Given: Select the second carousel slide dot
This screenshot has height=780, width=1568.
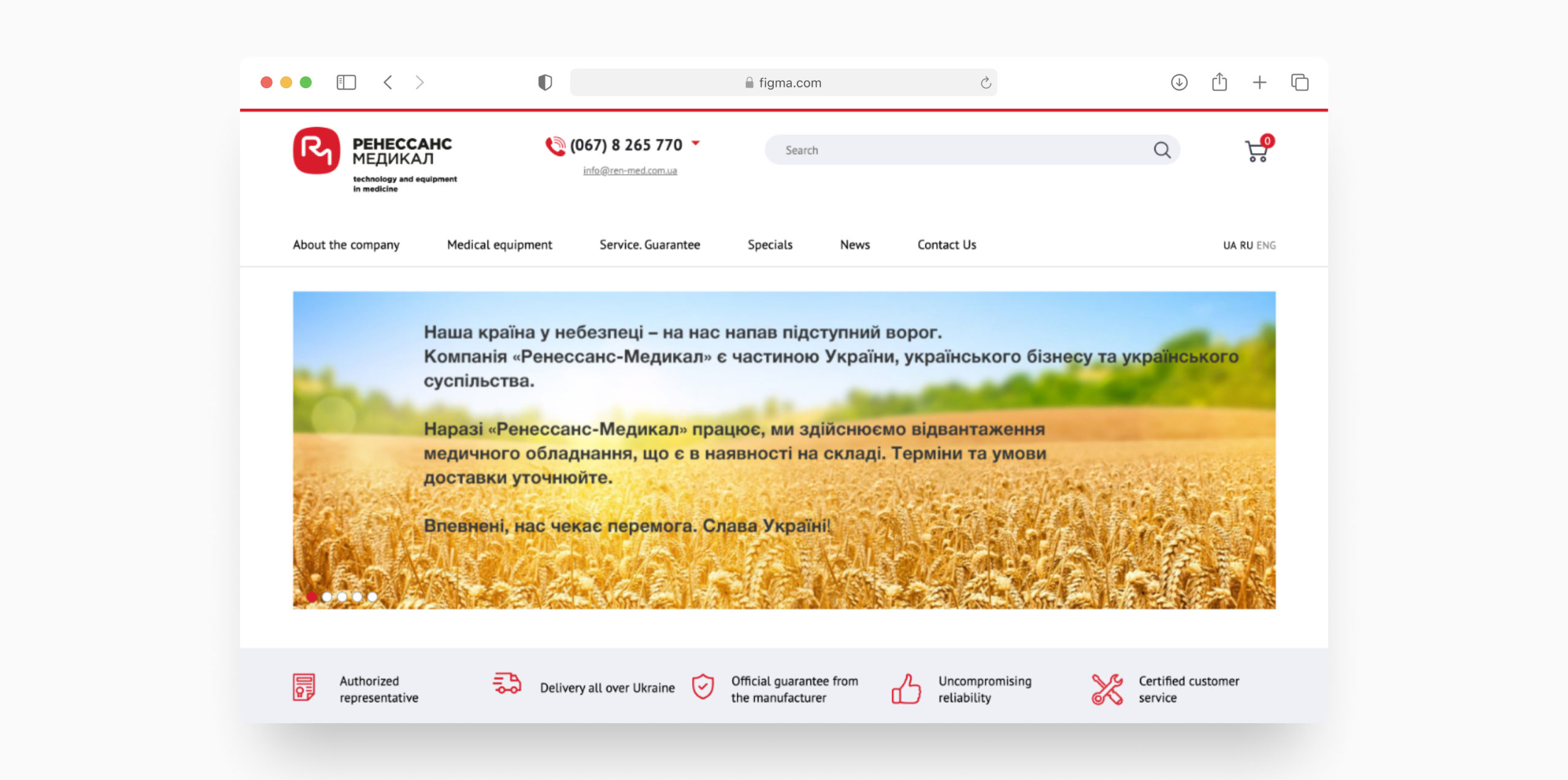Looking at the screenshot, I should pos(327,596).
